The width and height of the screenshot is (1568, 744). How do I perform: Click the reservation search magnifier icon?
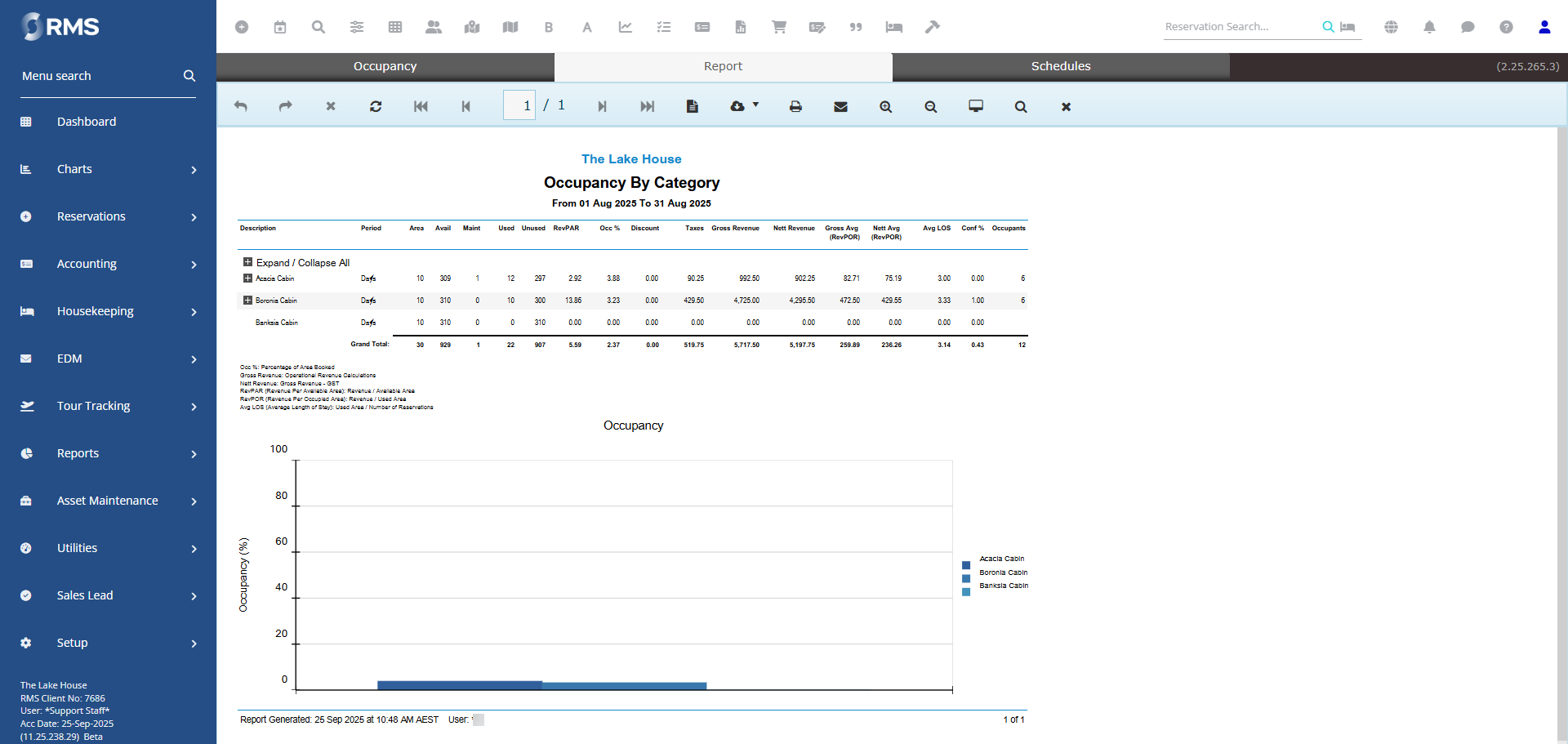(1329, 27)
